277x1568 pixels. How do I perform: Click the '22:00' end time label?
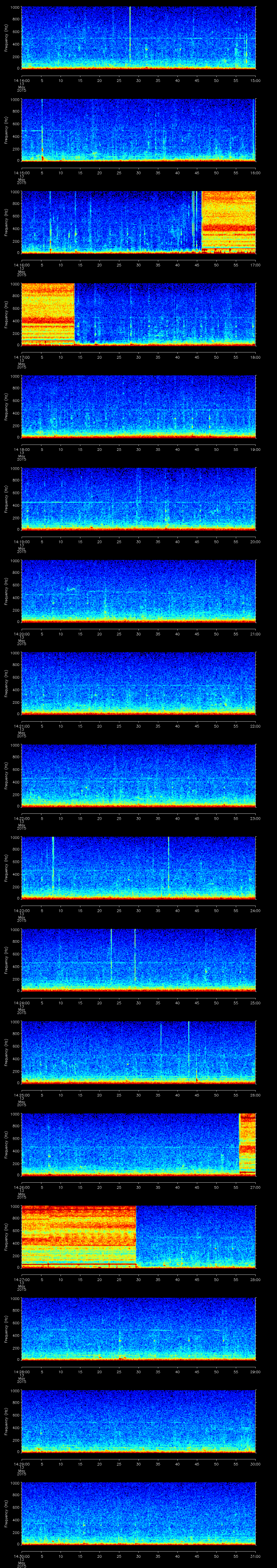point(255,726)
